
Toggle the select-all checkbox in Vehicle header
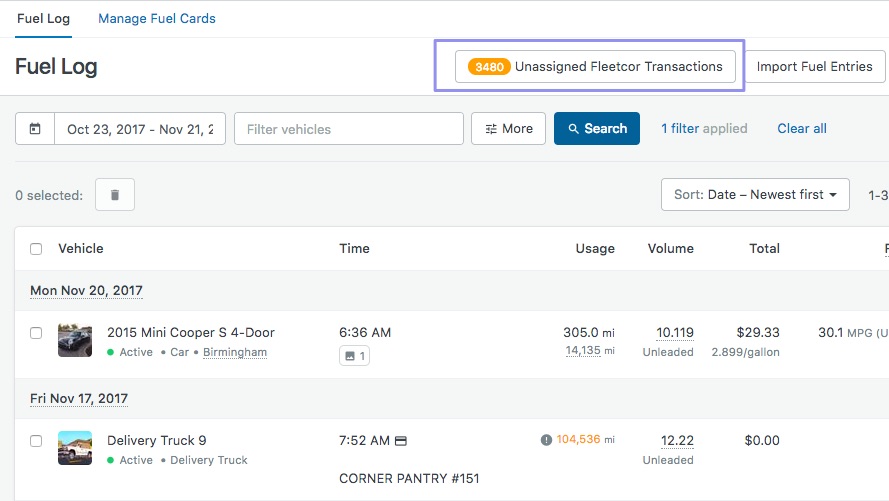coord(36,249)
